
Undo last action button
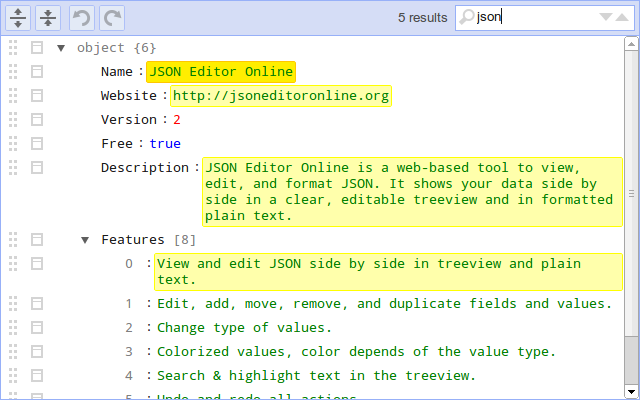click(82, 18)
